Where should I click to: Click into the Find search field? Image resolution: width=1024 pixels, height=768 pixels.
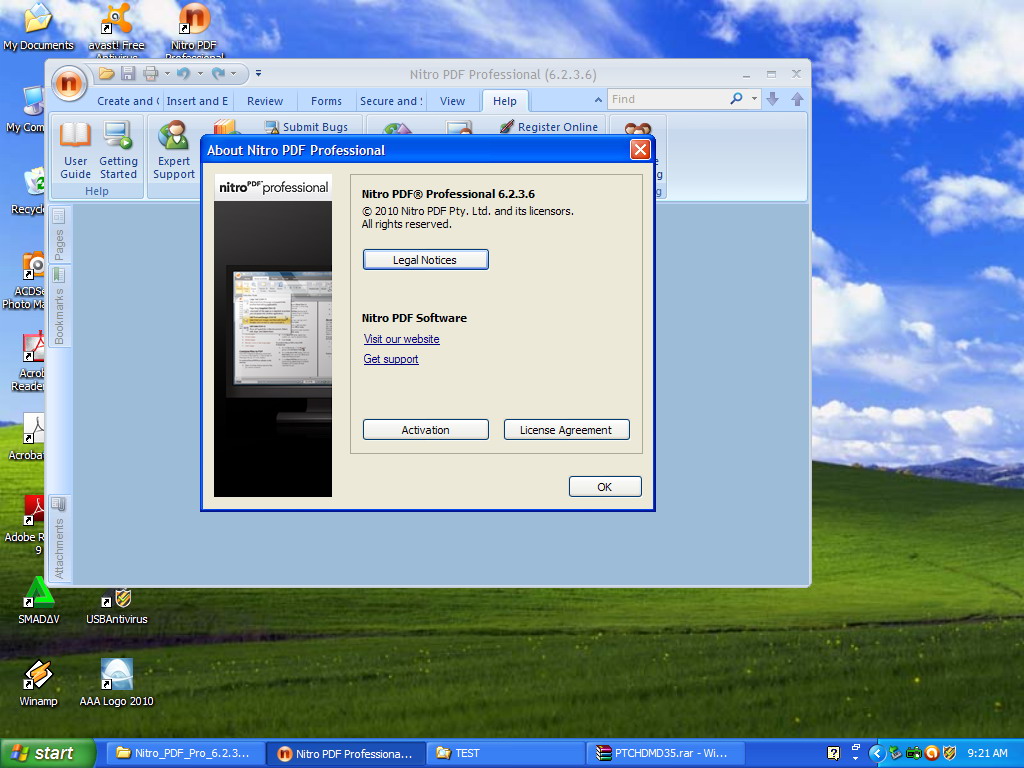[667, 99]
